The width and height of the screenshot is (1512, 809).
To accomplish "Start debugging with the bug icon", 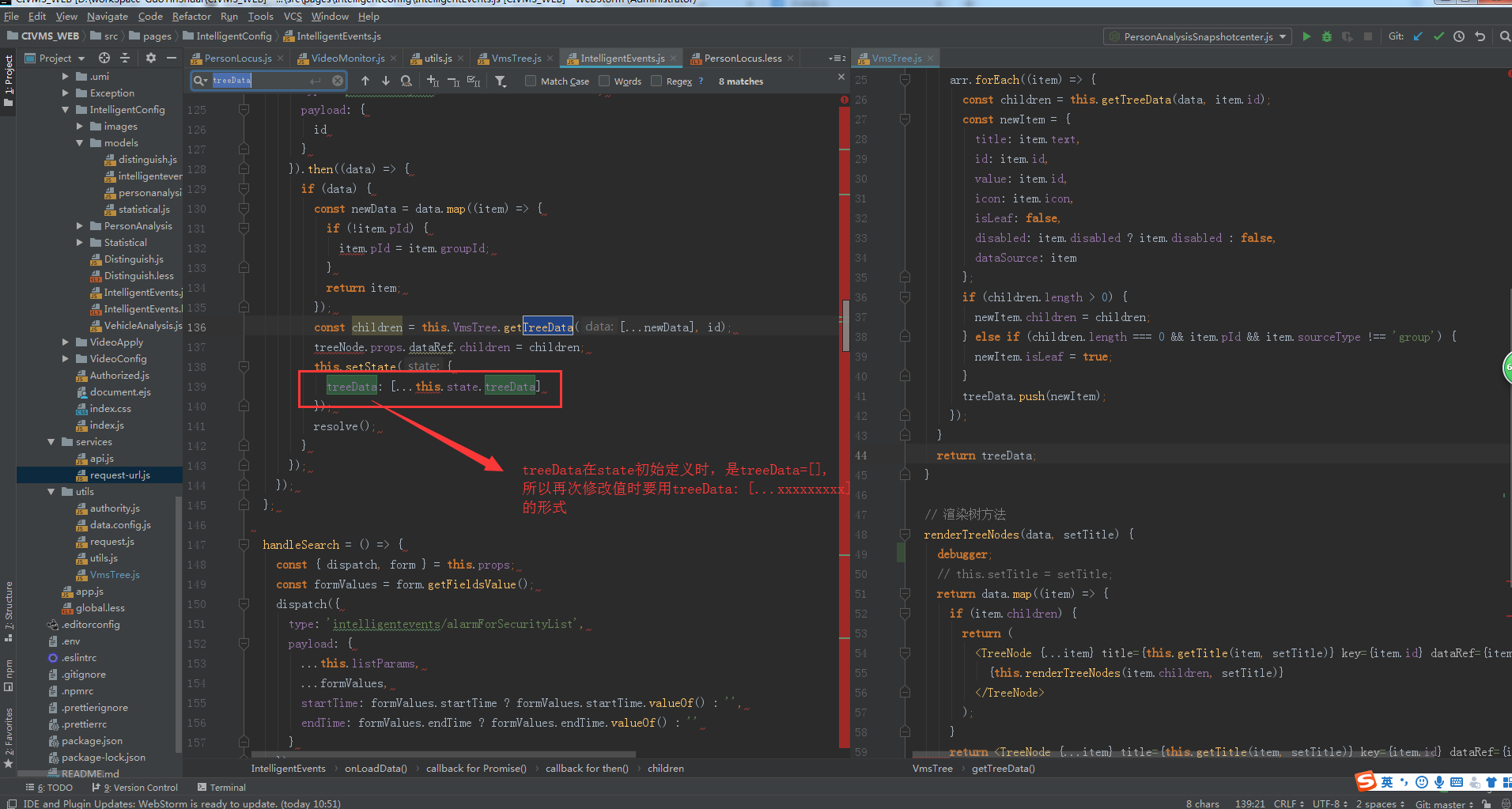I will 1327,36.
